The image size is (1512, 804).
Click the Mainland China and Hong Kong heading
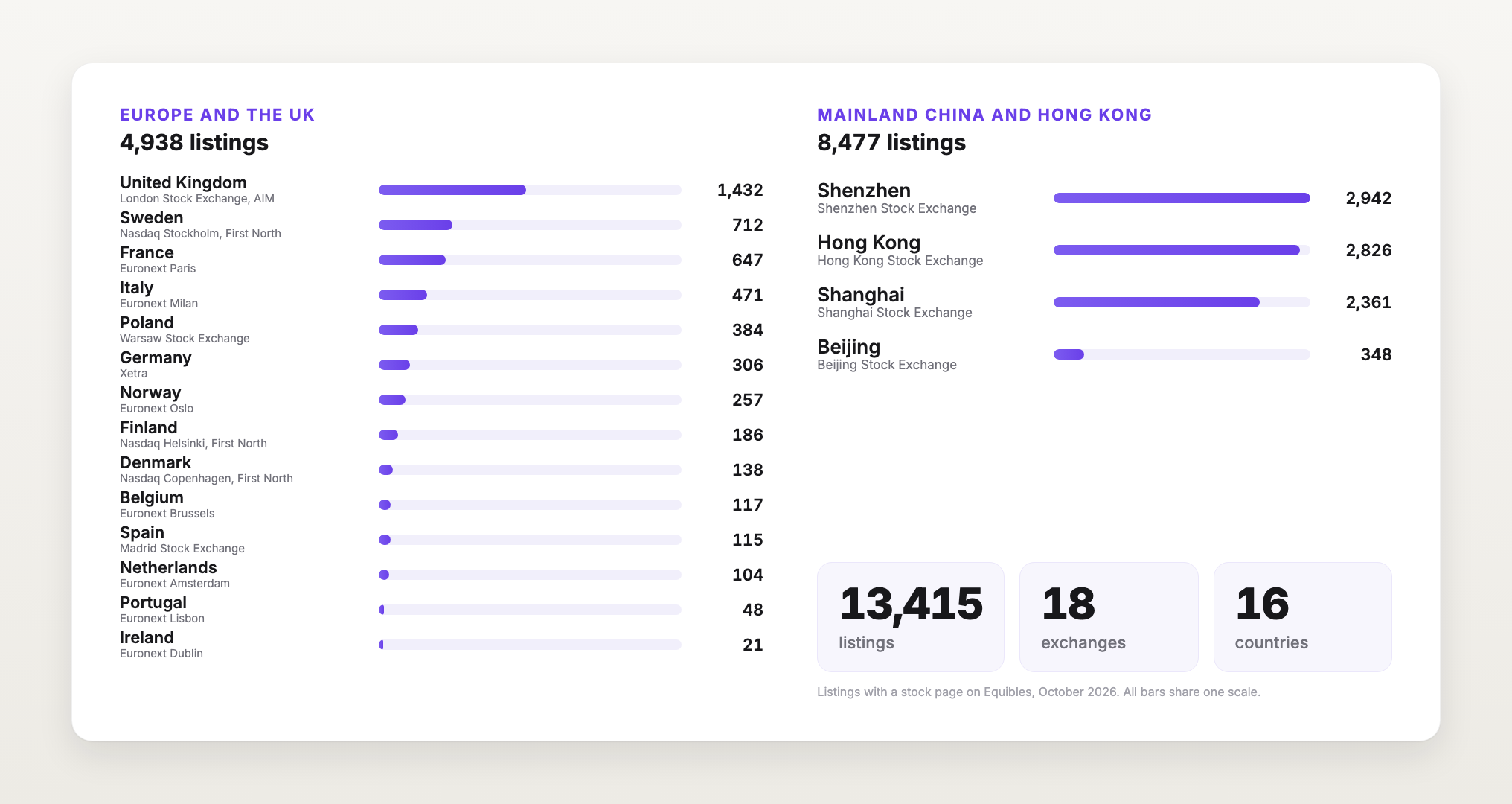point(984,115)
